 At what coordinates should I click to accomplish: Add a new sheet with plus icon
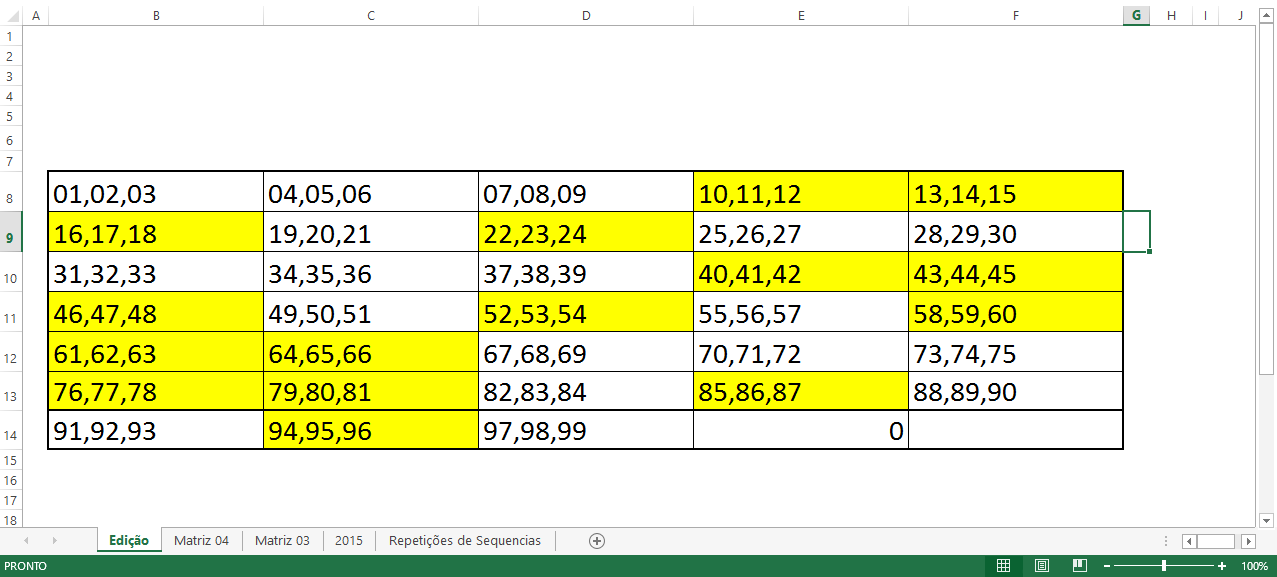coord(597,540)
